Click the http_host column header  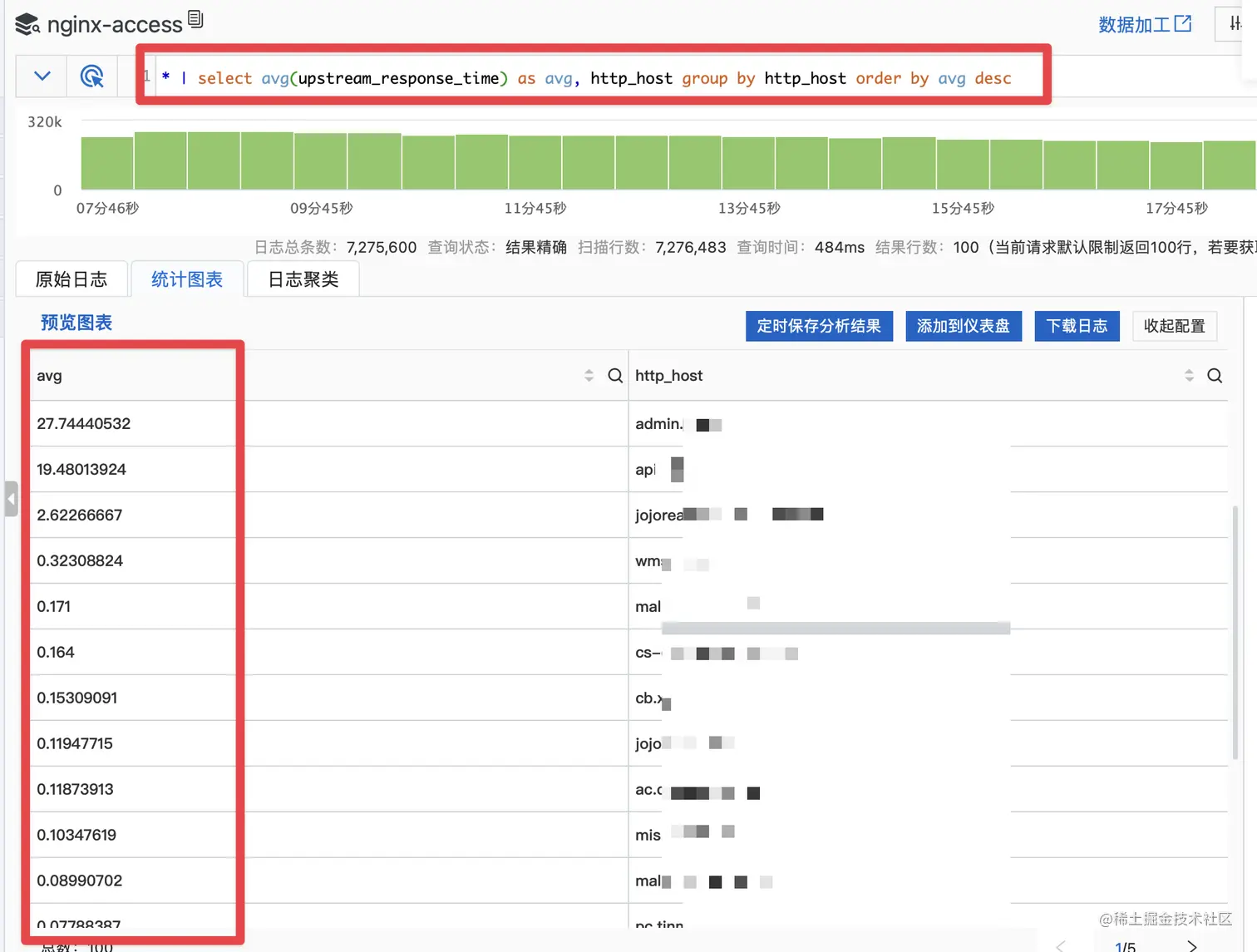tap(668, 376)
